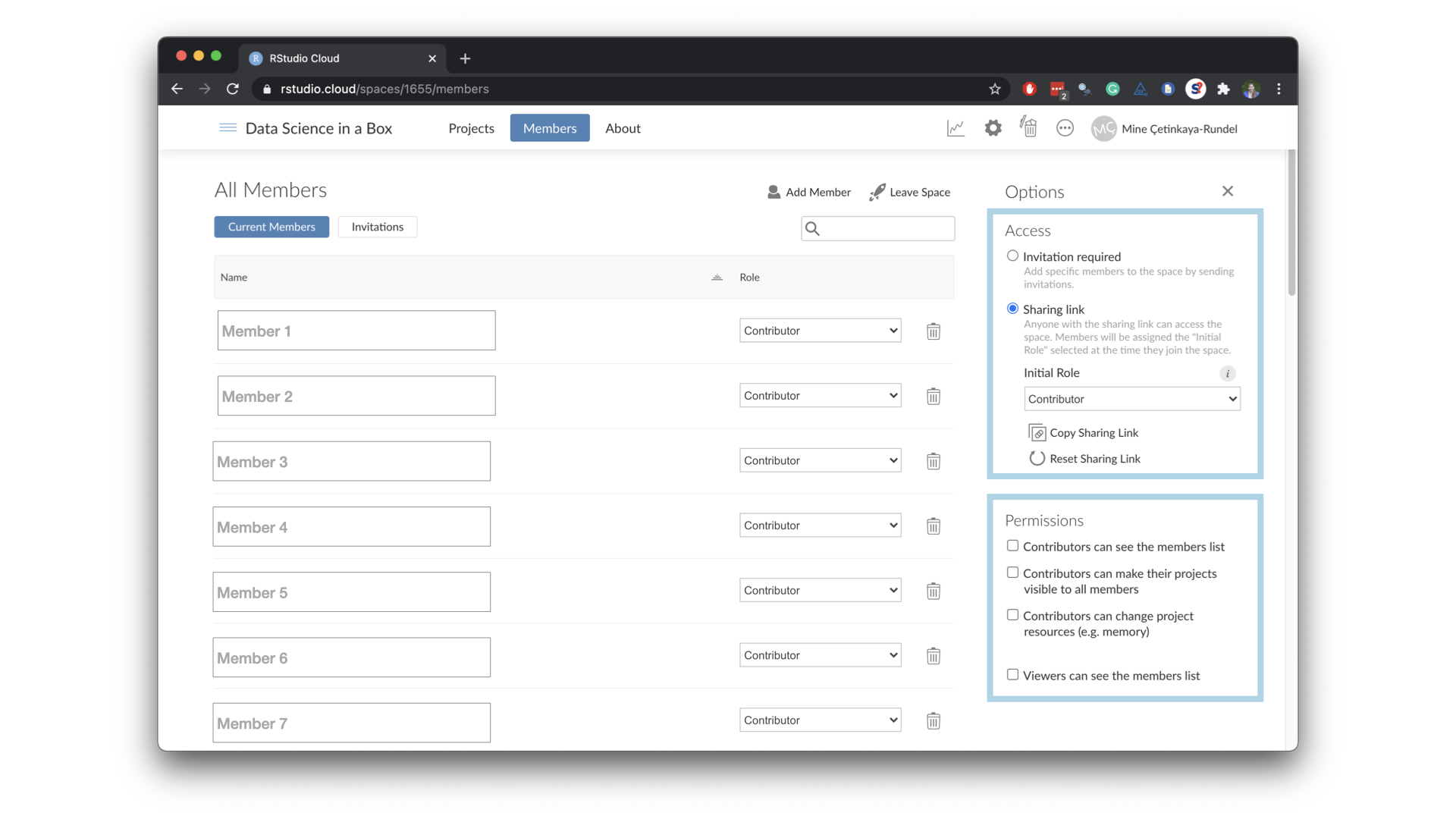Screen dimensions: 1456x819
Task: Show the Invitations list
Action: (378, 227)
